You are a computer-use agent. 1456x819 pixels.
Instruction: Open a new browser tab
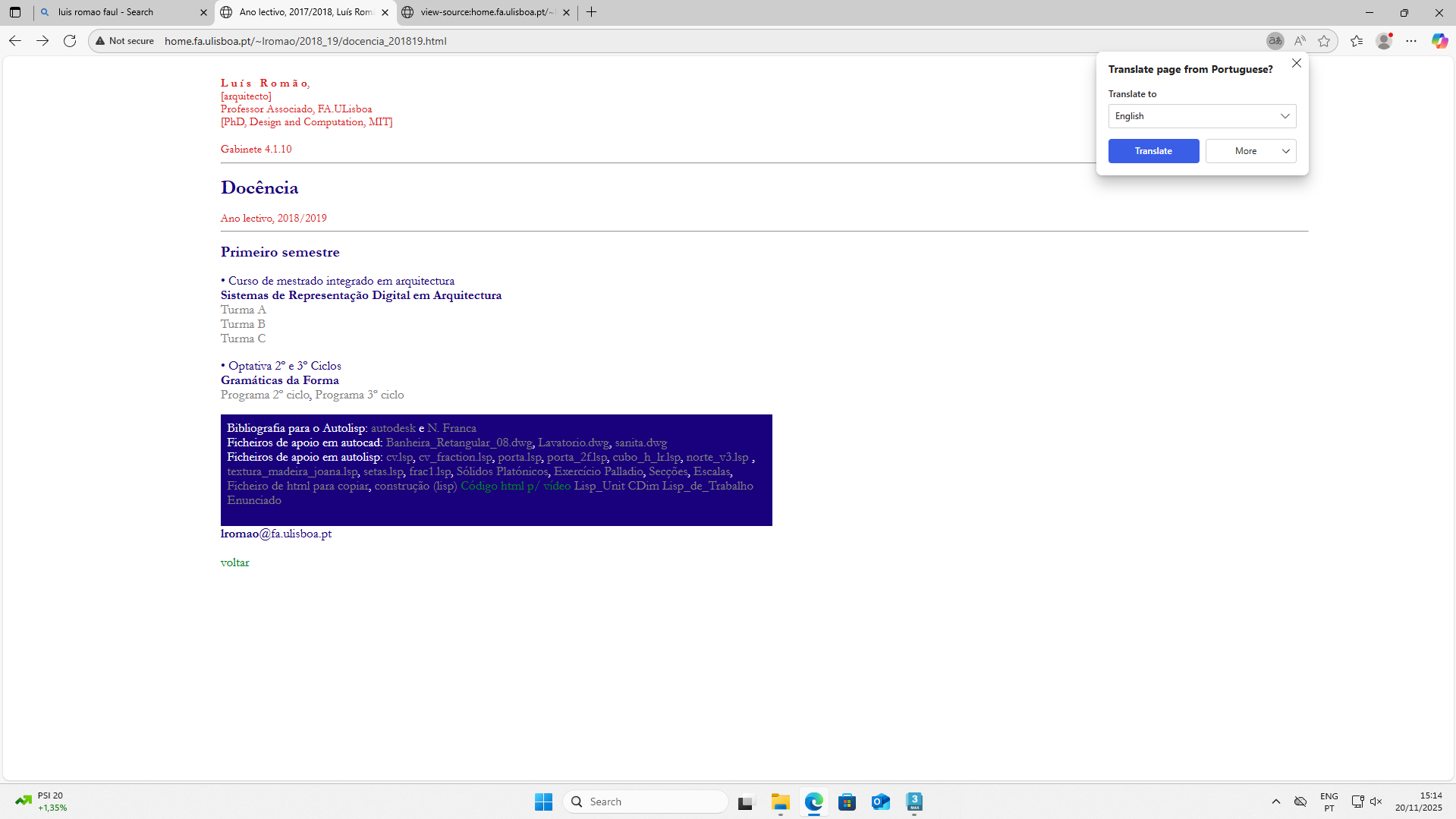[x=592, y=12]
